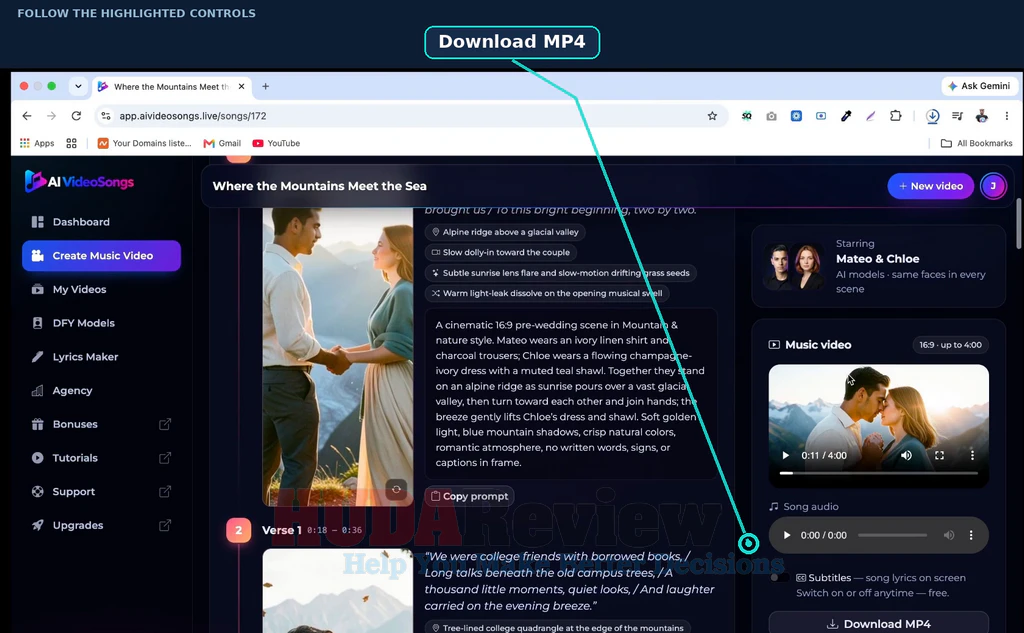Mute the music video volume icon
1024x633 pixels.
pos(906,455)
